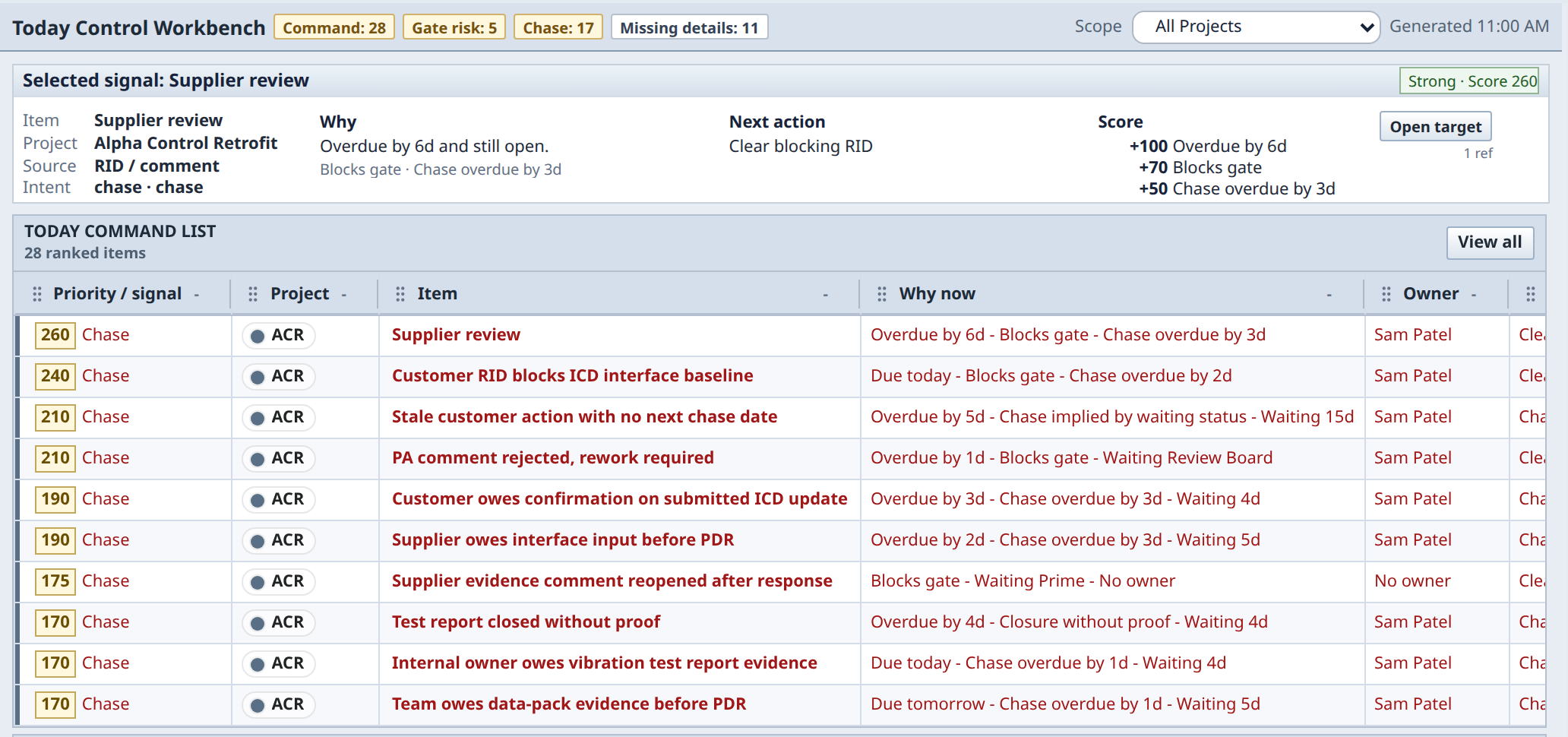This screenshot has height=737, width=1568.
Task: Open Customer RID blocks ICD interface baseline
Action: [x=573, y=376]
